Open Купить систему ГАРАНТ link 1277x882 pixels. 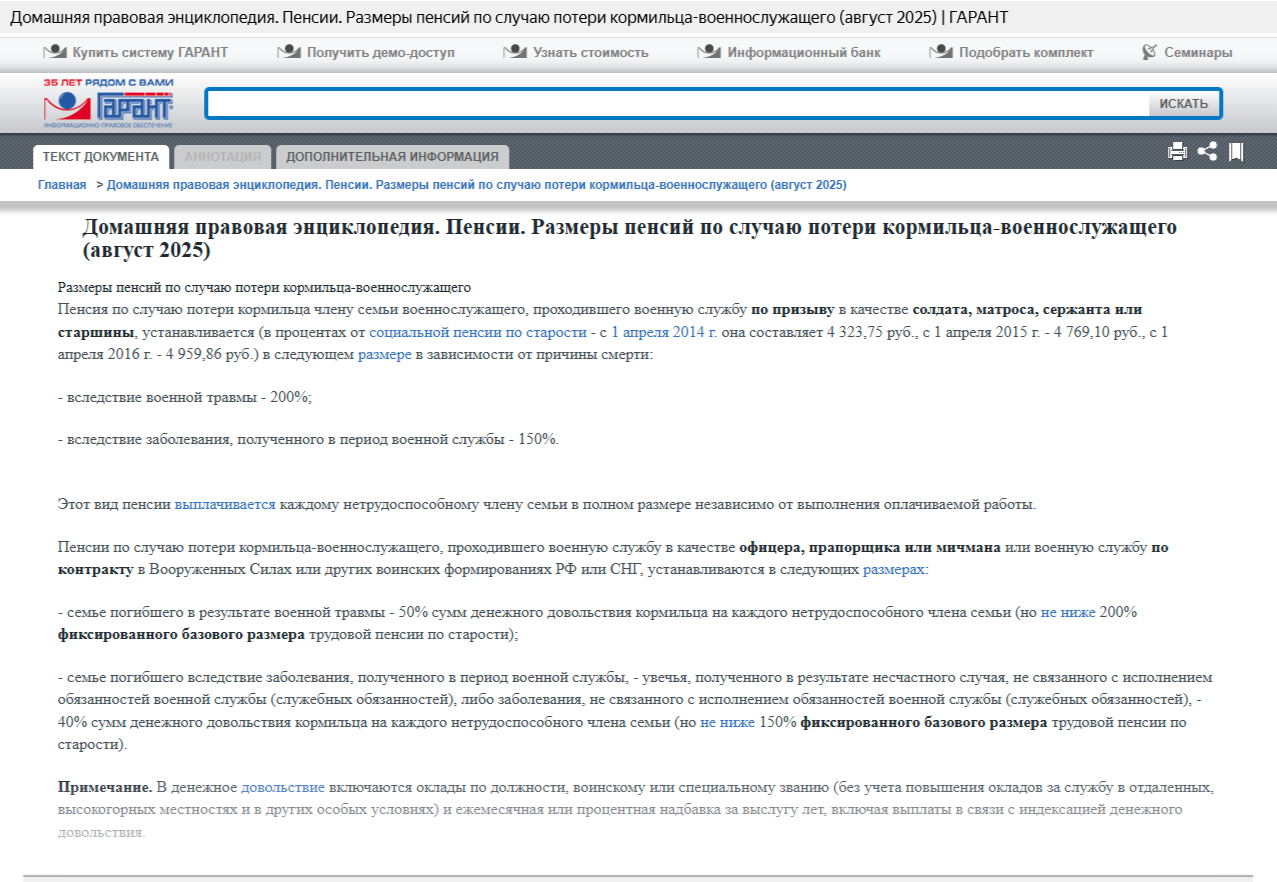click(x=150, y=52)
